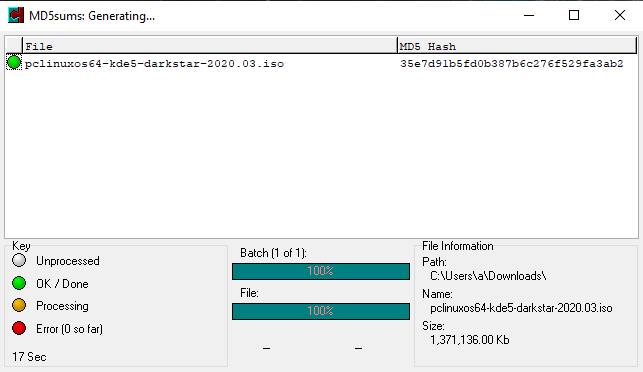
Task: Click the MD5sums app icon in title bar
Action: point(16,16)
